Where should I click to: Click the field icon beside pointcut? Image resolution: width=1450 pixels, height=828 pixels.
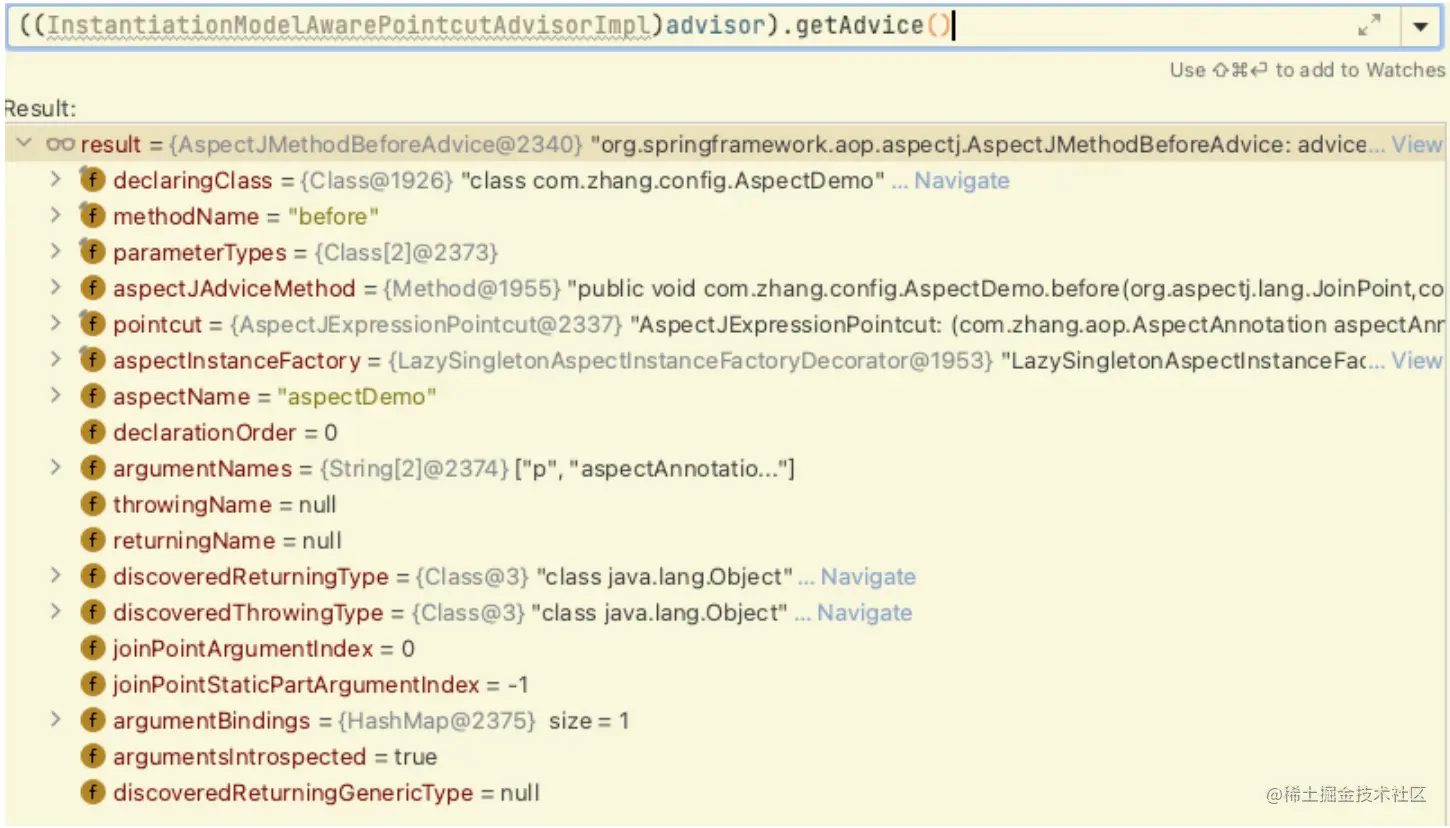[92, 325]
